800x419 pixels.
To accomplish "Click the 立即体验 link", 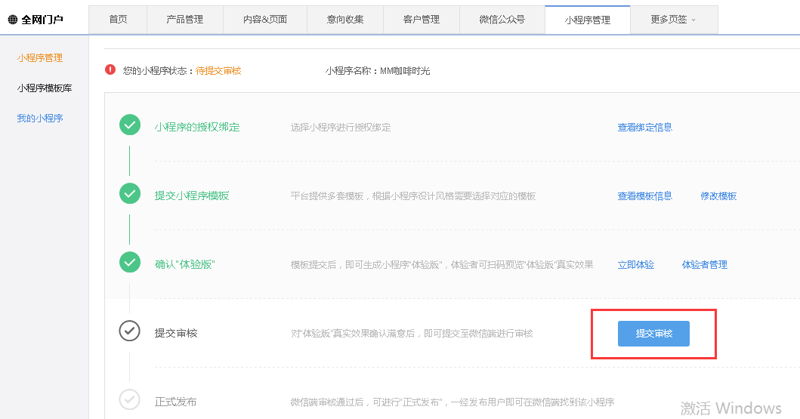I will [x=636, y=264].
